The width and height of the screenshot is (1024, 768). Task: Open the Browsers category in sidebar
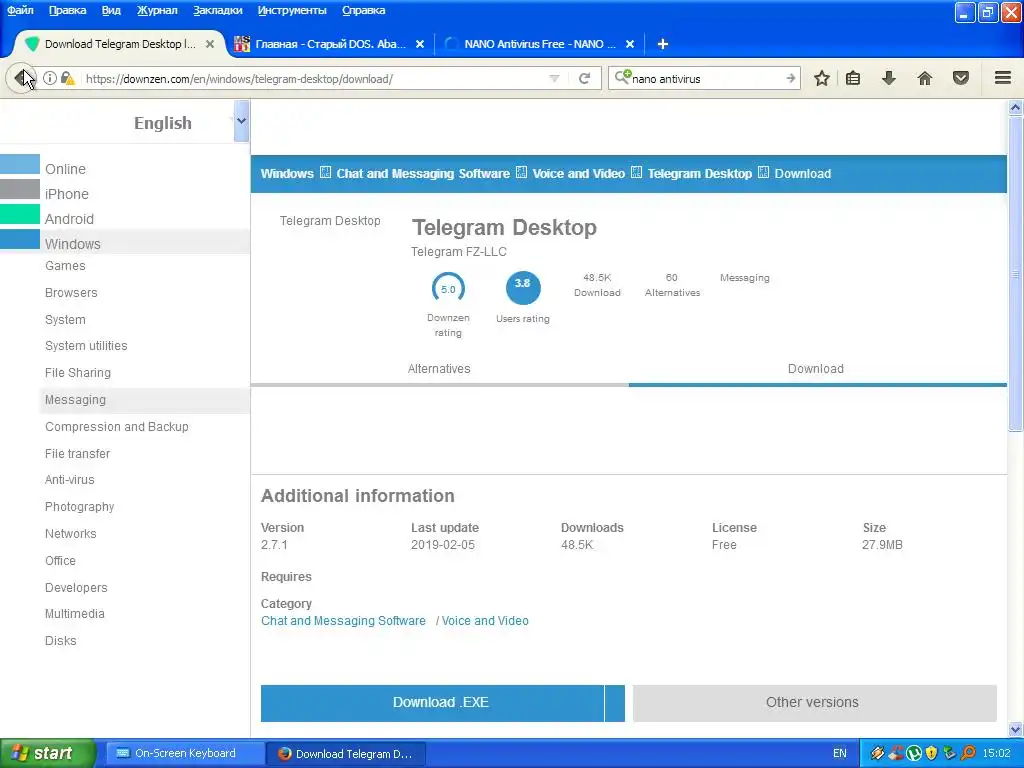click(x=71, y=293)
